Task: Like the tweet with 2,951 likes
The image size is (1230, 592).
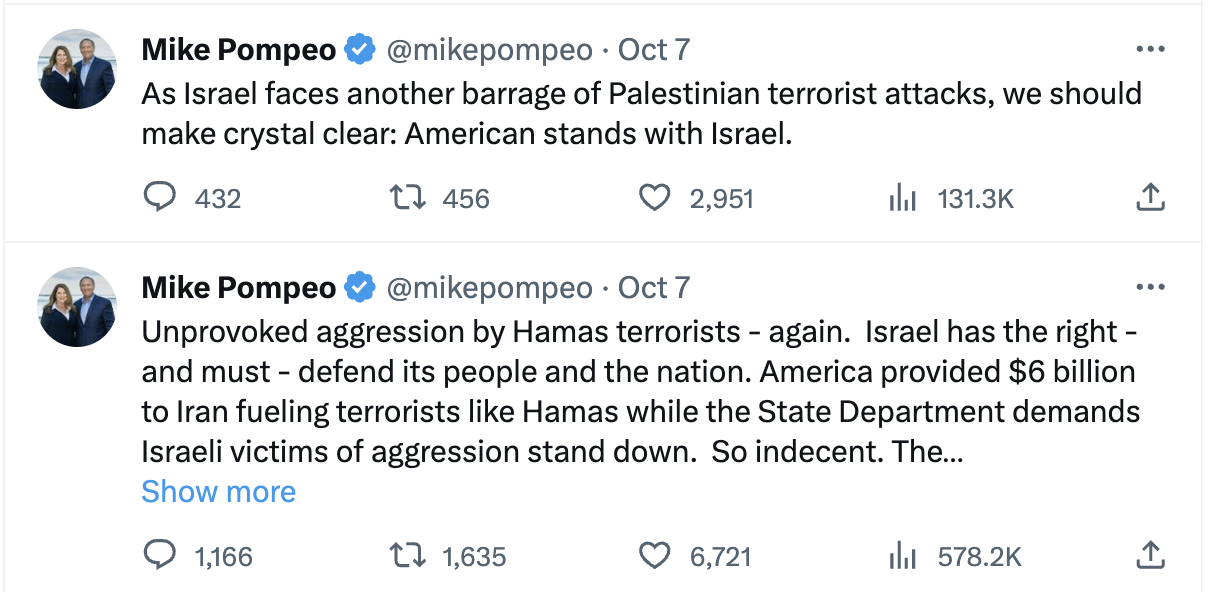Action: (654, 198)
